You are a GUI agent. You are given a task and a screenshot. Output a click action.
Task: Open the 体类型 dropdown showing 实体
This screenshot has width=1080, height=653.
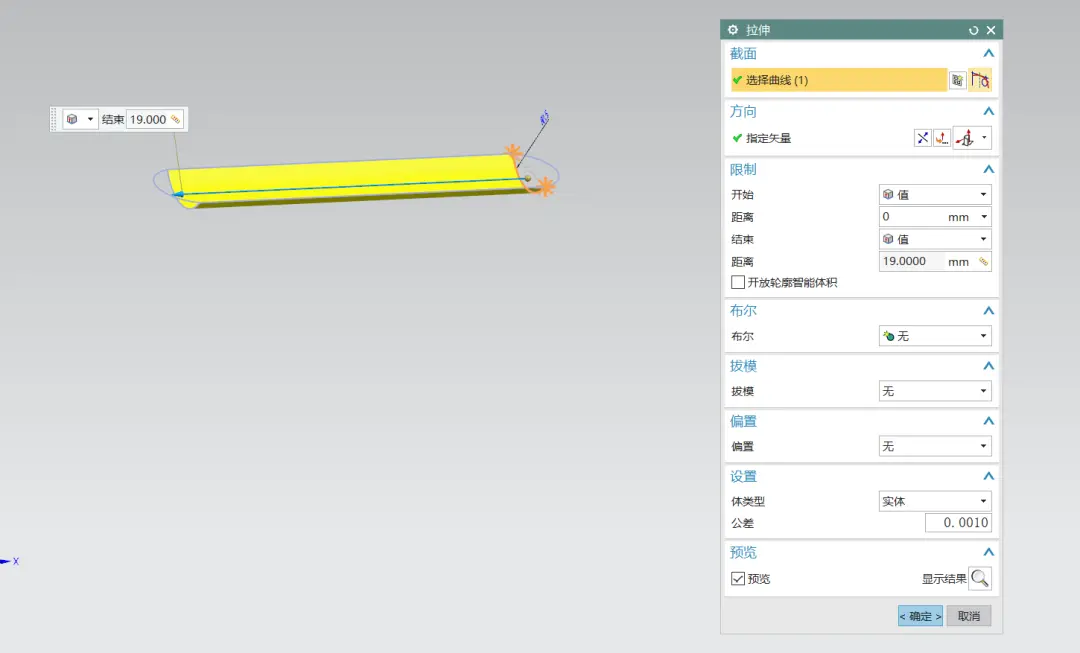pyautogui.click(x=935, y=501)
